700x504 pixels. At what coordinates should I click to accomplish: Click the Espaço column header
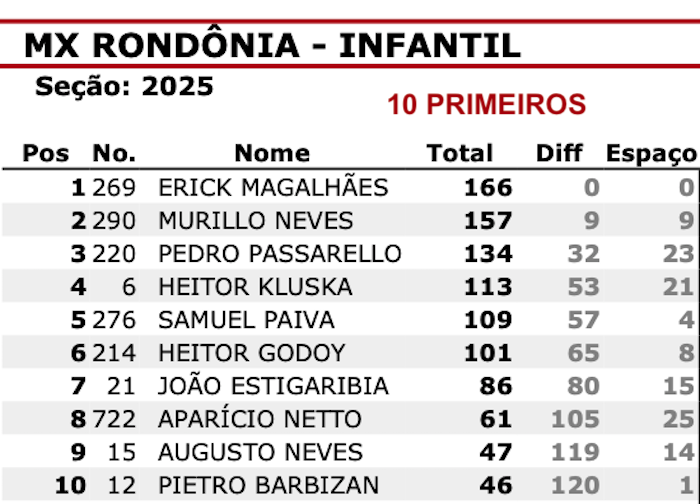click(650, 153)
